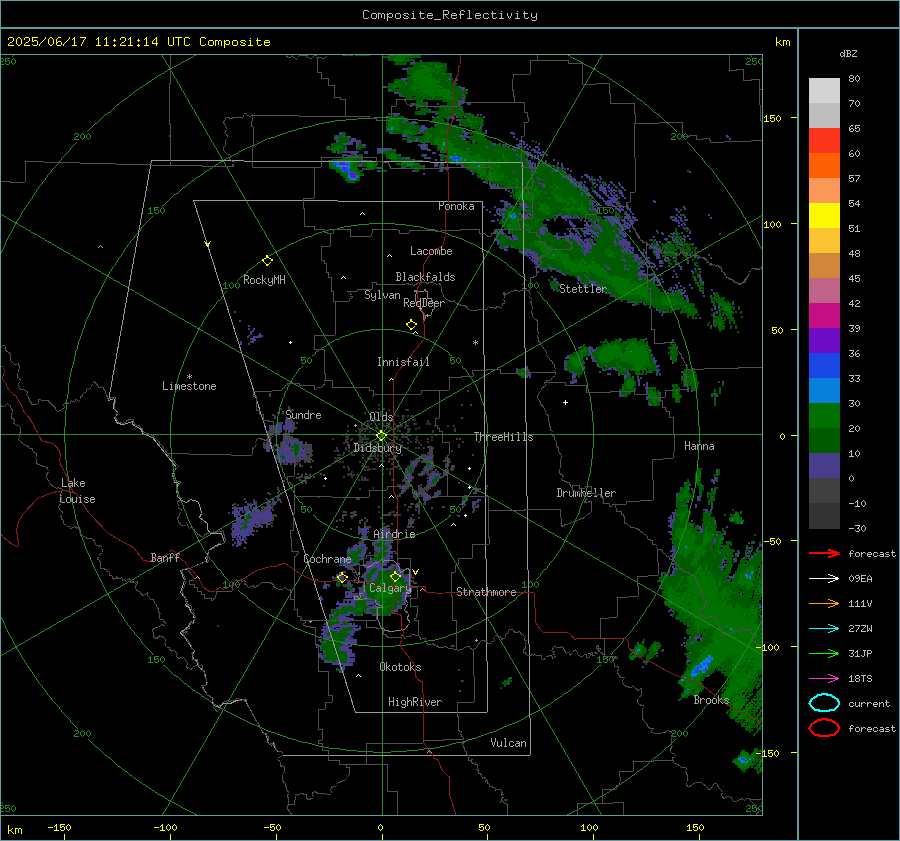
Task: Select the yellow 51-54 dBZ swatch
Action: [x=824, y=216]
